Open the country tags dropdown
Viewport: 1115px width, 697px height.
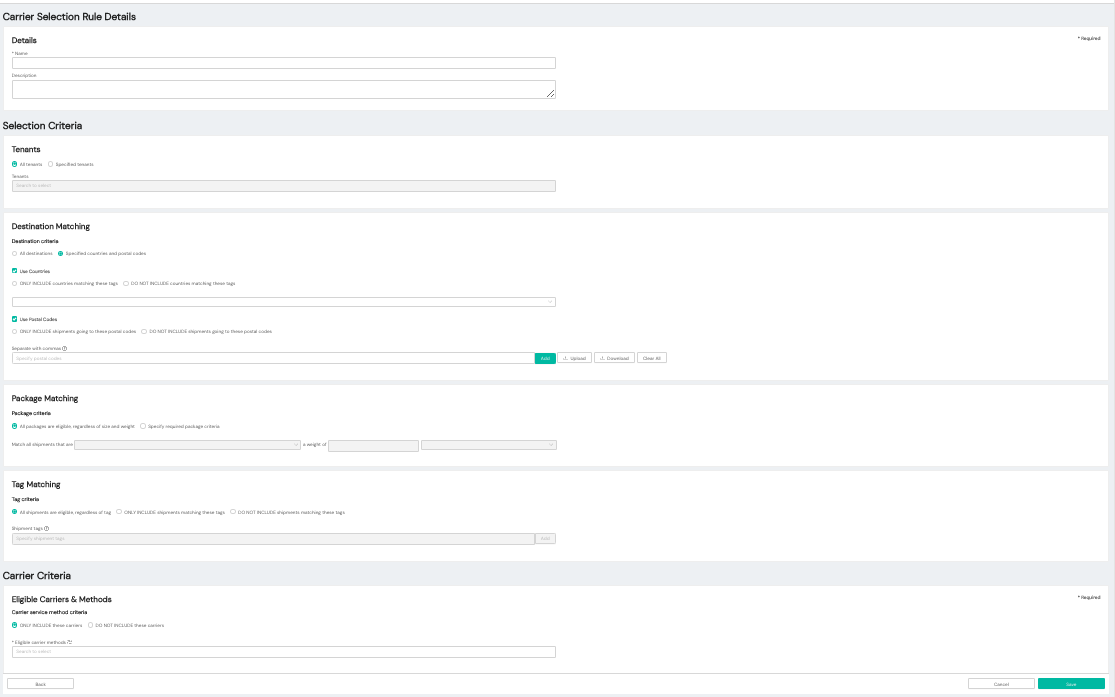[x=284, y=302]
